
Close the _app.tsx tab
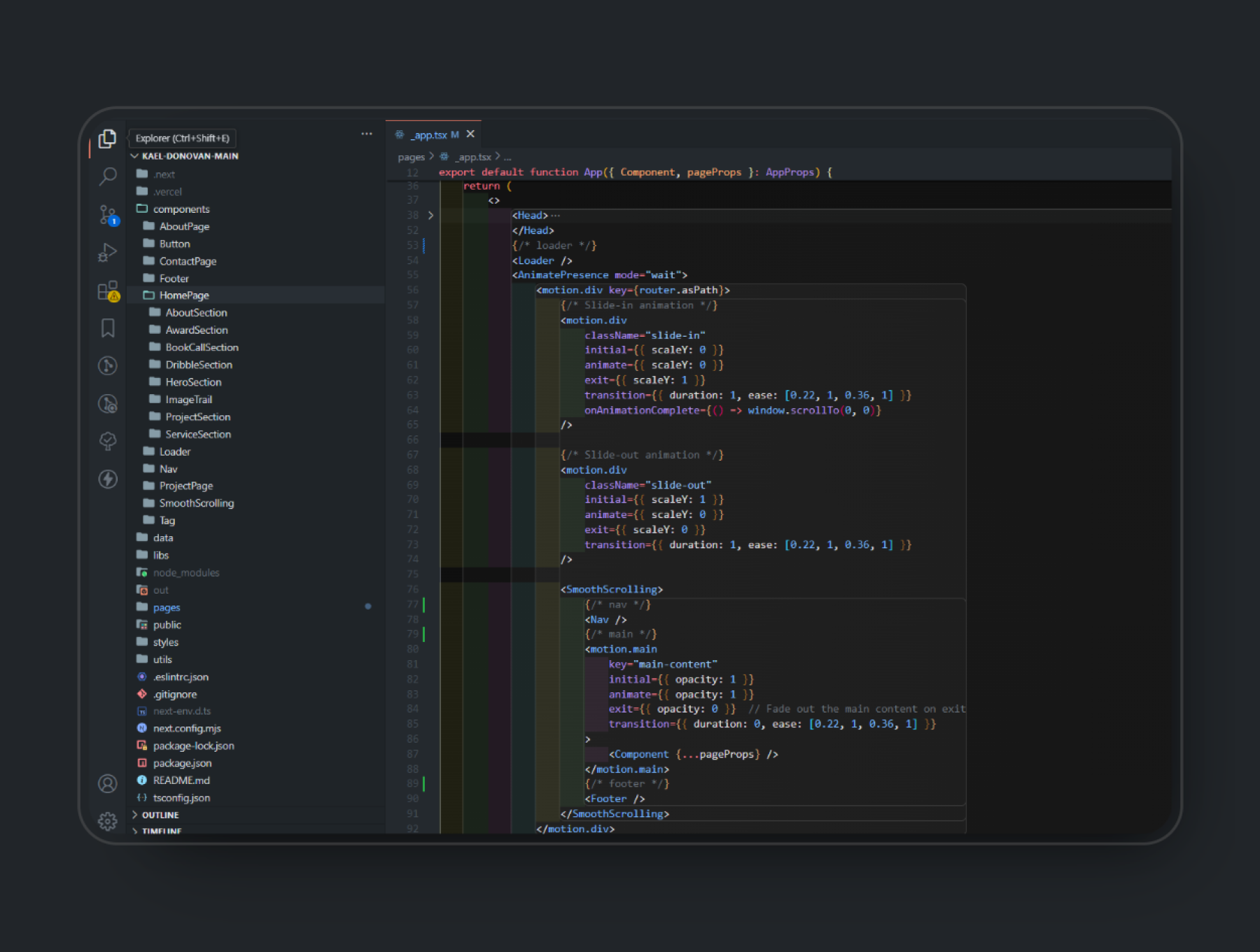(470, 134)
